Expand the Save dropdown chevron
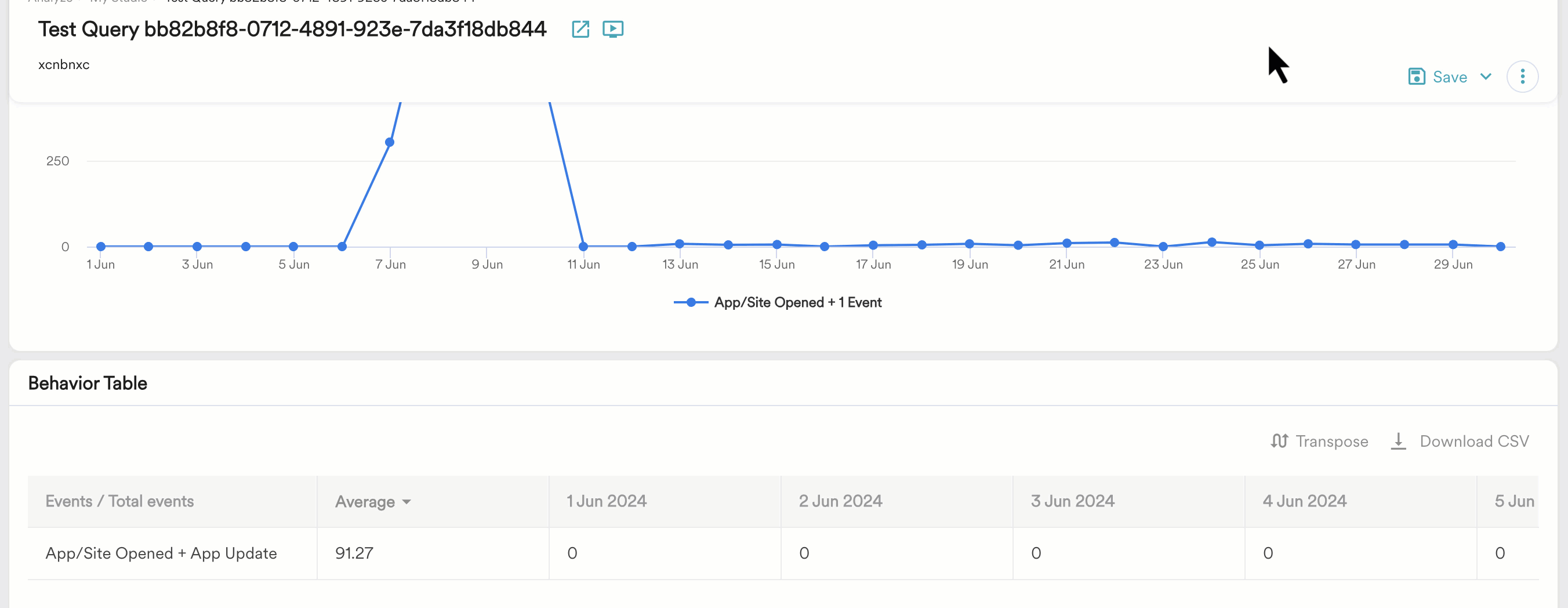Image resolution: width=1568 pixels, height=608 pixels. [x=1486, y=77]
